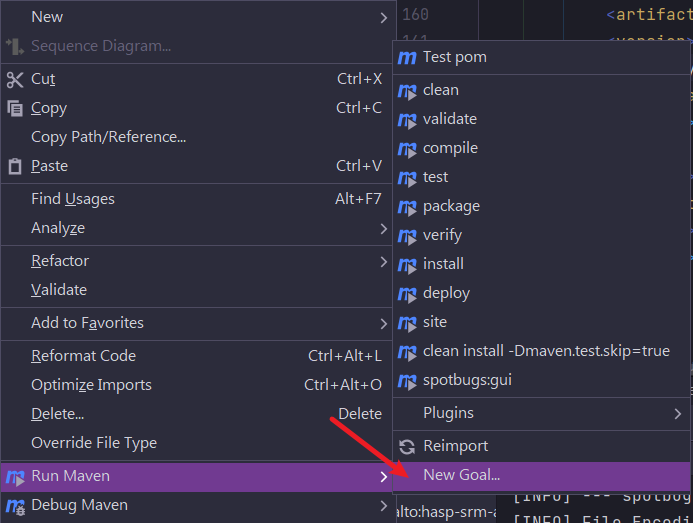Run the package Maven goal
Screen dimensions: 693x523
541,206
